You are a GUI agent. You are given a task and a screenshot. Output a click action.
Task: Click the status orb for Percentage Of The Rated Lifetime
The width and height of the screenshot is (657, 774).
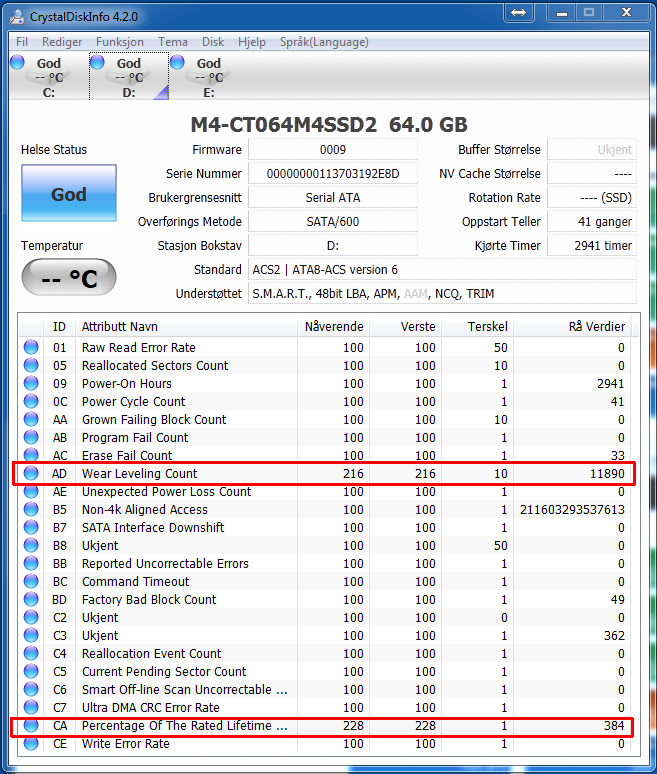pos(31,725)
